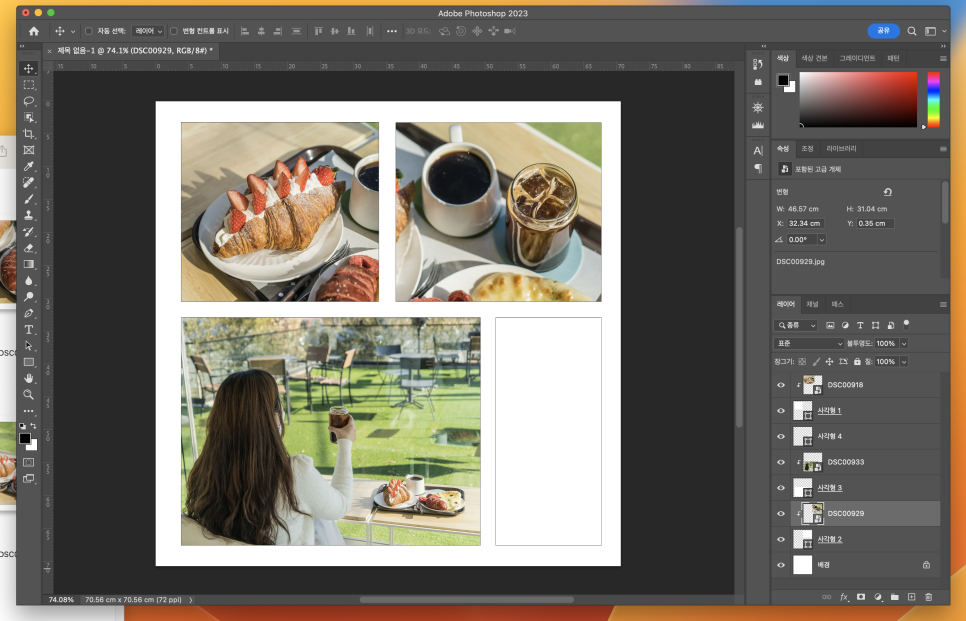Pick a color in the red color field
966x621 pixels.
coord(858,99)
